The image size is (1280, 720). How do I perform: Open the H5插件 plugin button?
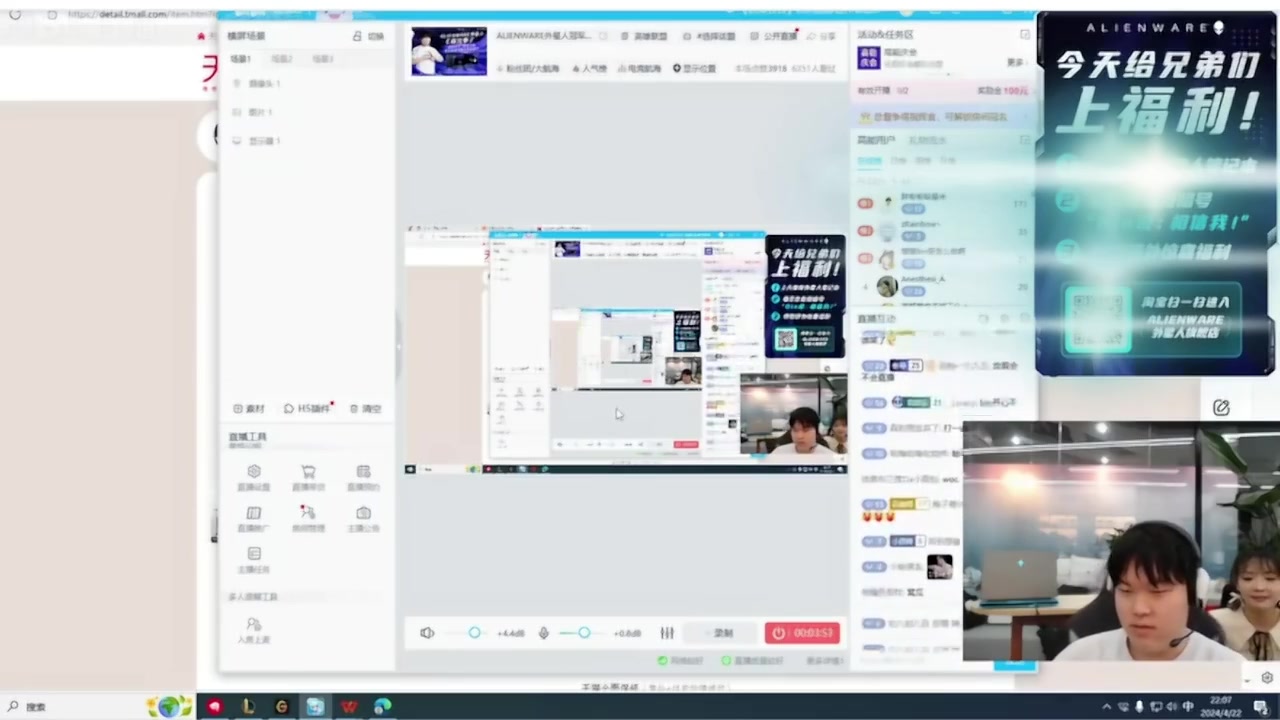click(308, 409)
